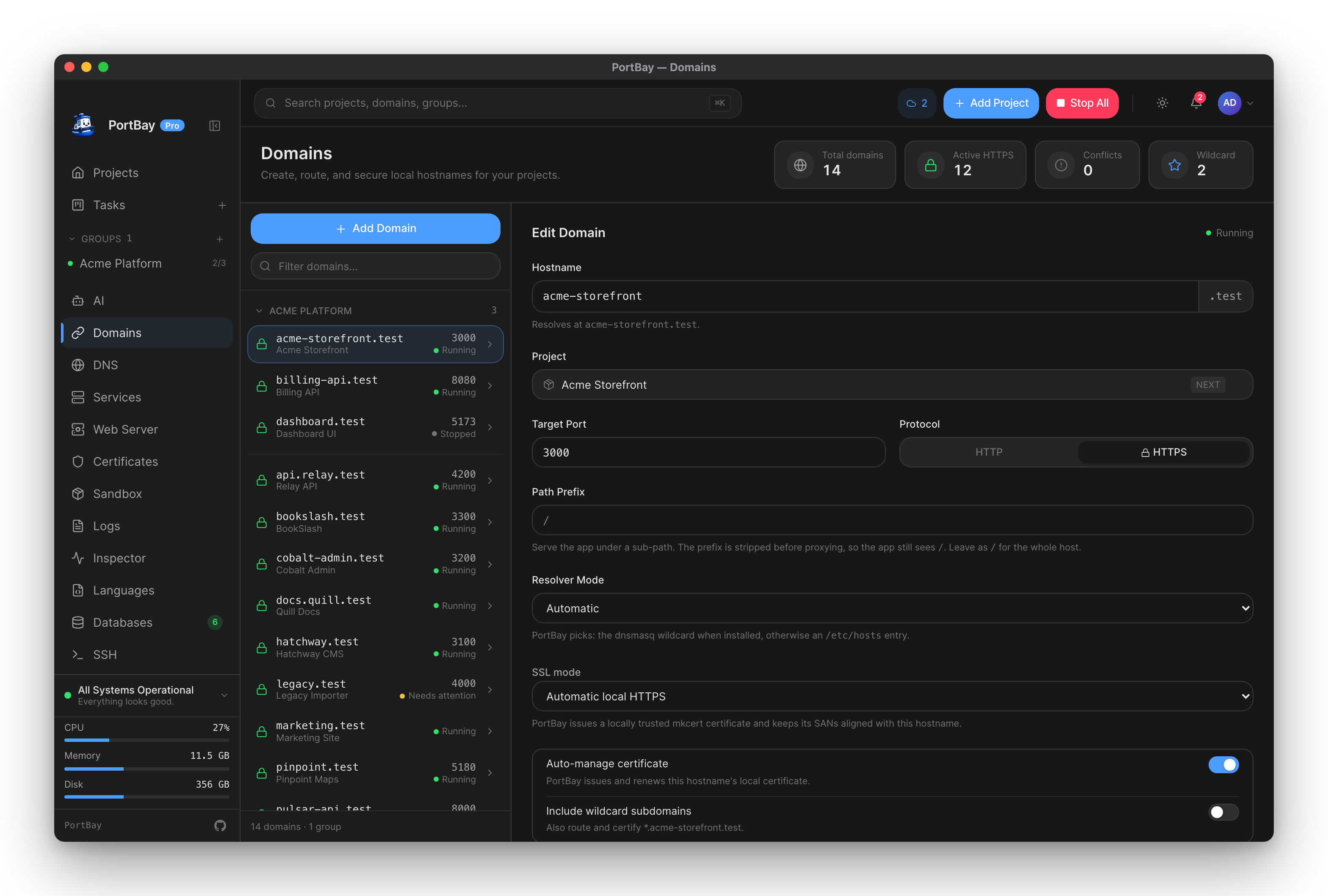Click the Wildcard star icon

click(x=1174, y=165)
